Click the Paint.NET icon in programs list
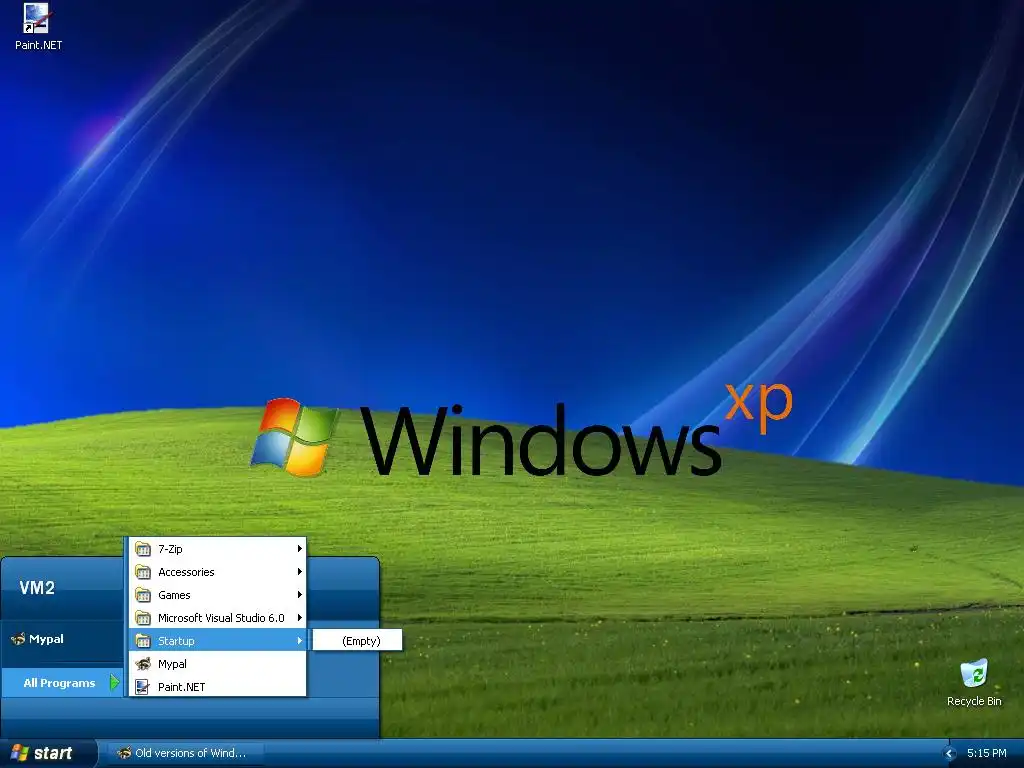 [x=143, y=687]
